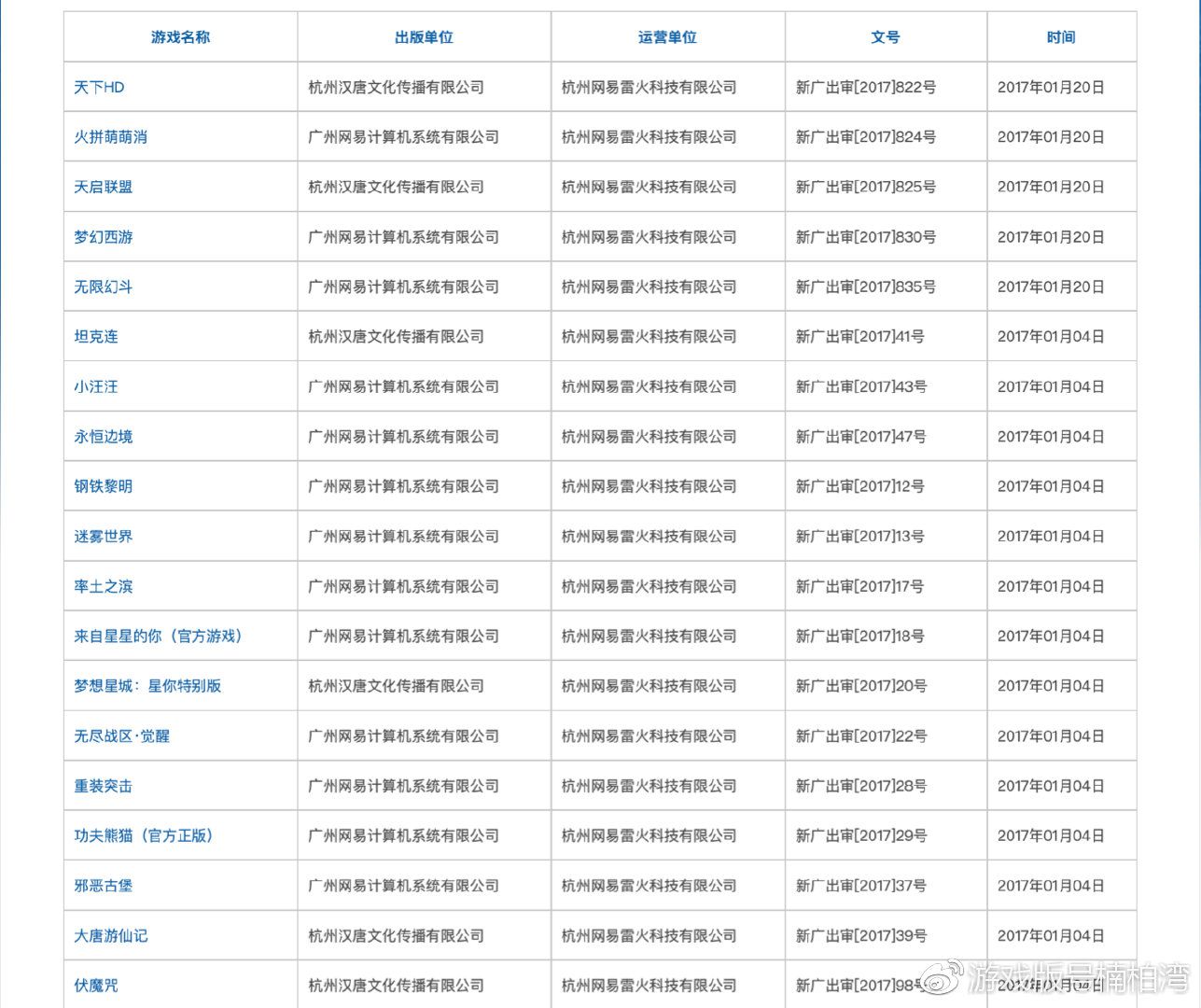This screenshot has height=1008, width=1201.
Task: Select 新广出审[2017]18号 cell
Action: click(x=886, y=637)
